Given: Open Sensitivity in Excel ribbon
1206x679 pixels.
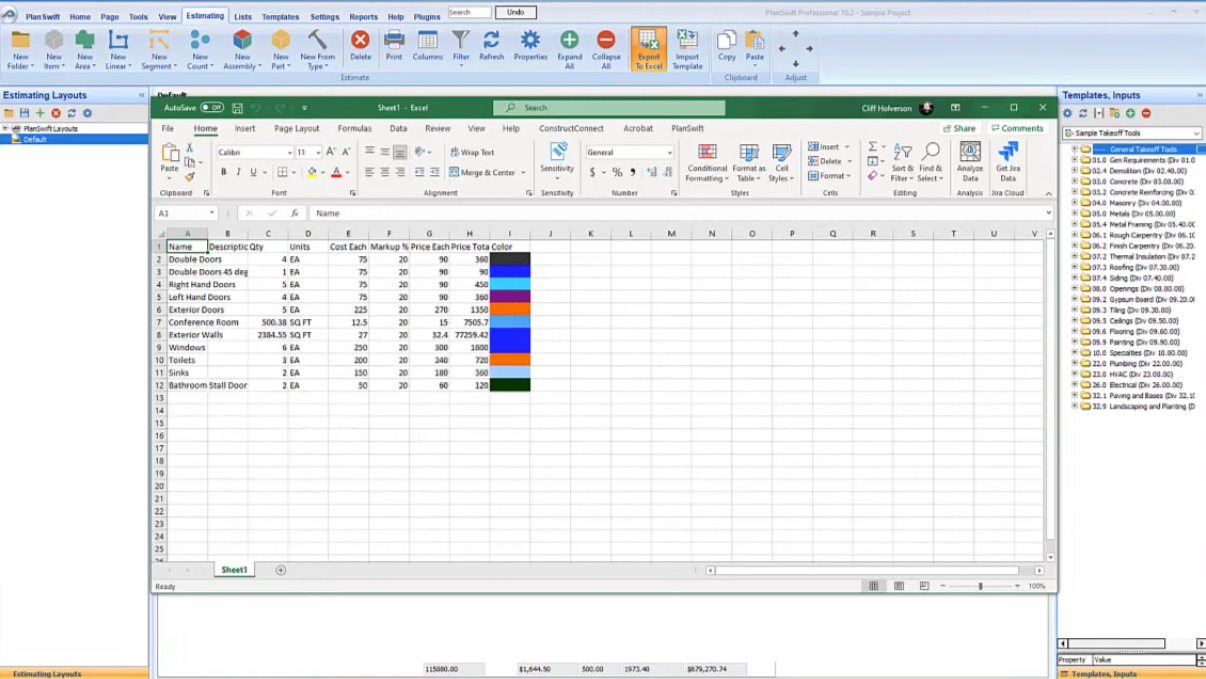Looking at the screenshot, I should coord(557,161).
